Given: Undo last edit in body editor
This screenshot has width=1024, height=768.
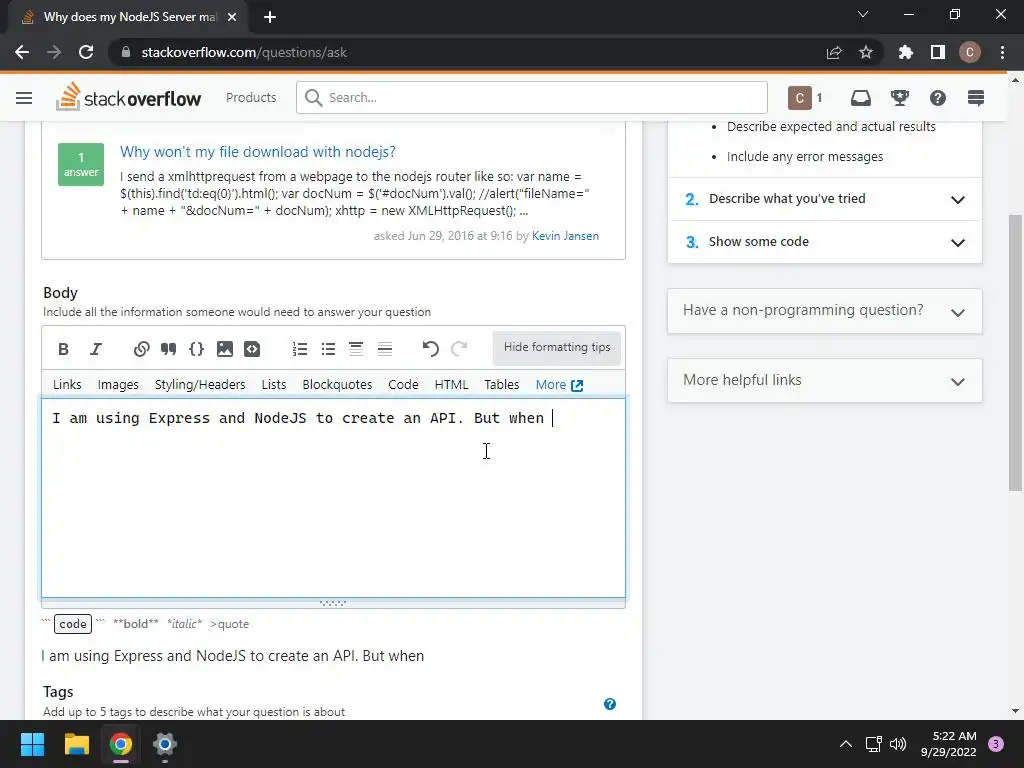Looking at the screenshot, I should pos(430,349).
